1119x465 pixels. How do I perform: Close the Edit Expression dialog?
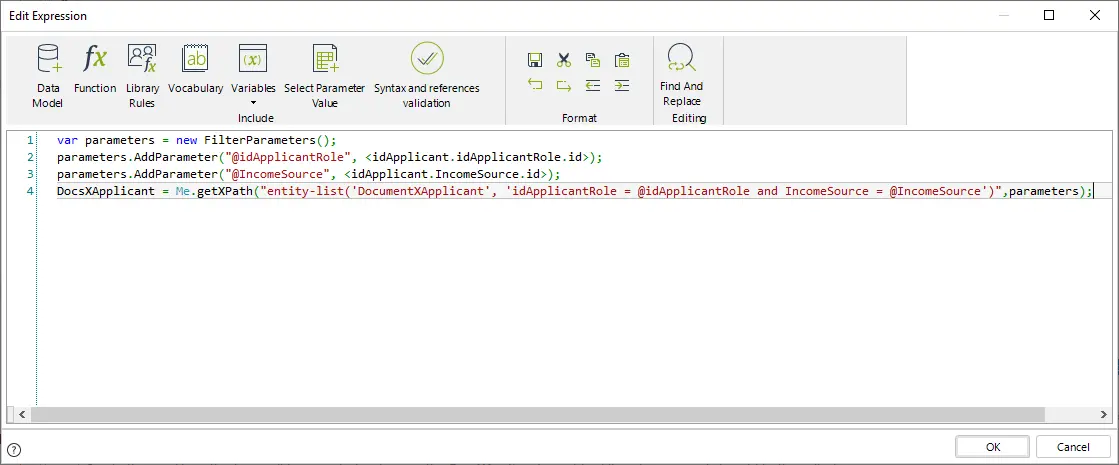pos(1095,15)
